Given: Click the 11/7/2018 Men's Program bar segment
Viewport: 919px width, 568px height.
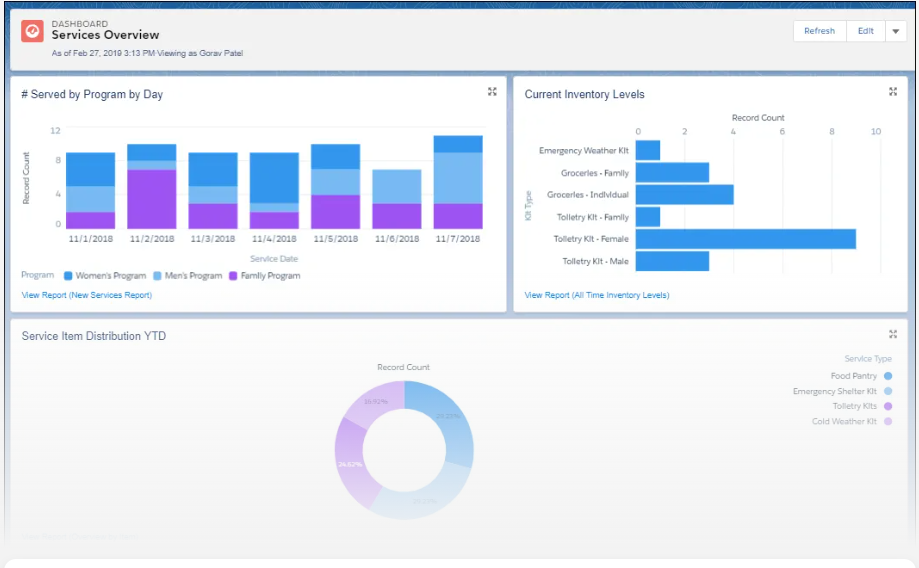Looking at the screenshot, I should (x=458, y=178).
